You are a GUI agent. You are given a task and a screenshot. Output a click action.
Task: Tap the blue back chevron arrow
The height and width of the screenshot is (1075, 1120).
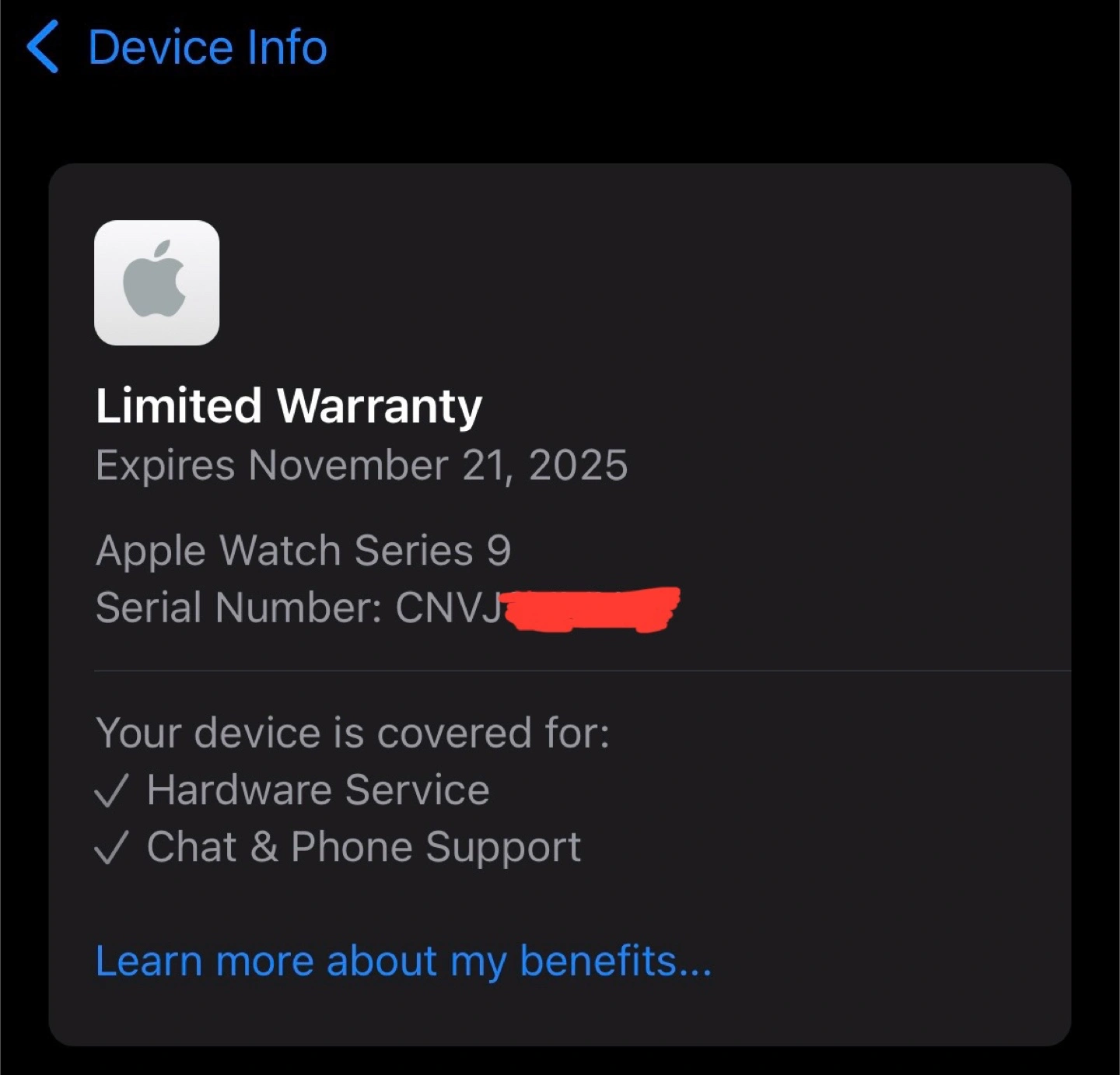pos(43,47)
